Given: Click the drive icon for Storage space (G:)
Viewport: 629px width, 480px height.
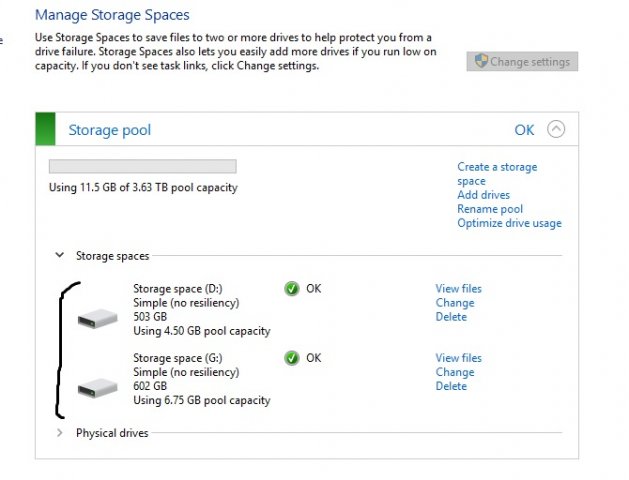Looking at the screenshot, I should (99, 386).
